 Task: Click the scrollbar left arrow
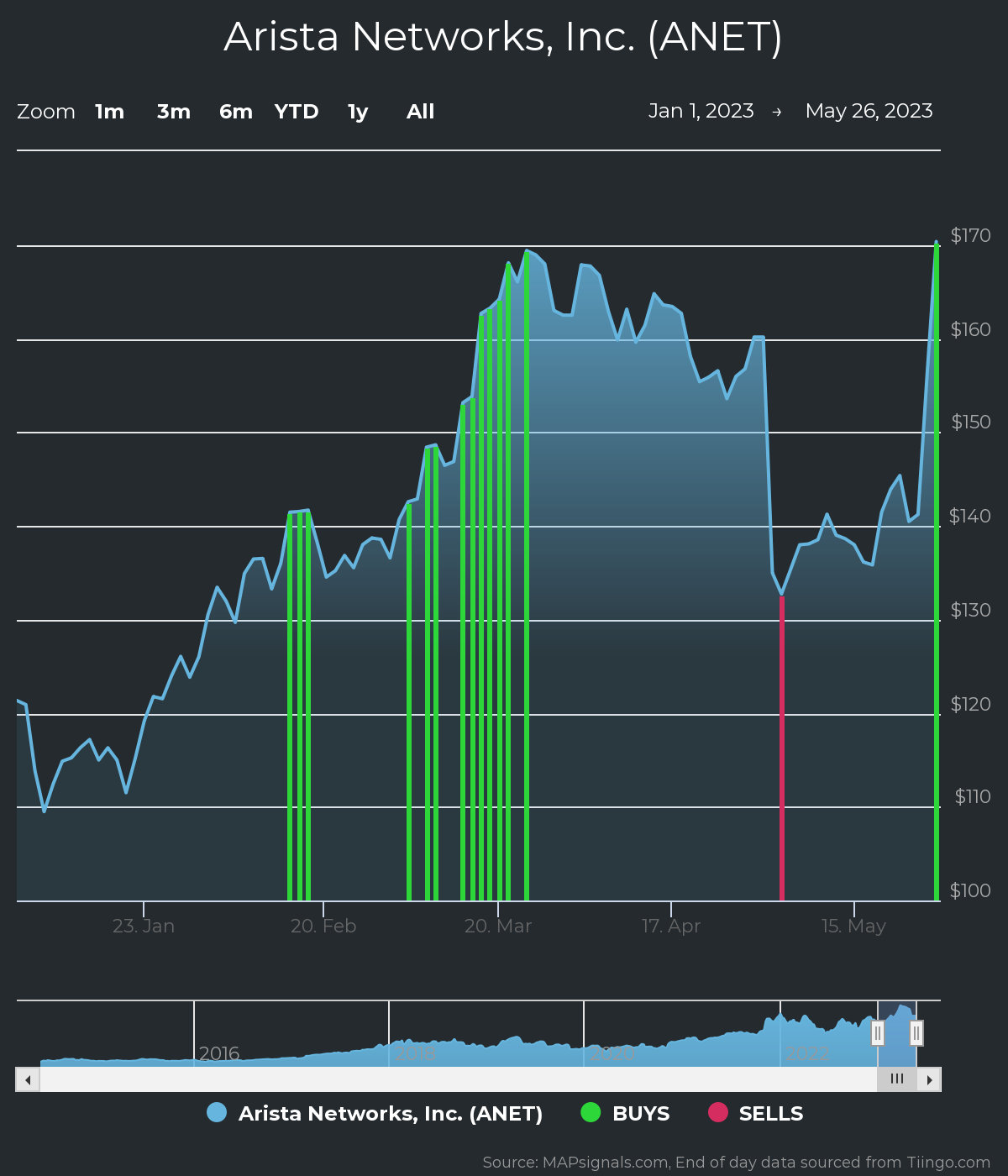(28, 1079)
